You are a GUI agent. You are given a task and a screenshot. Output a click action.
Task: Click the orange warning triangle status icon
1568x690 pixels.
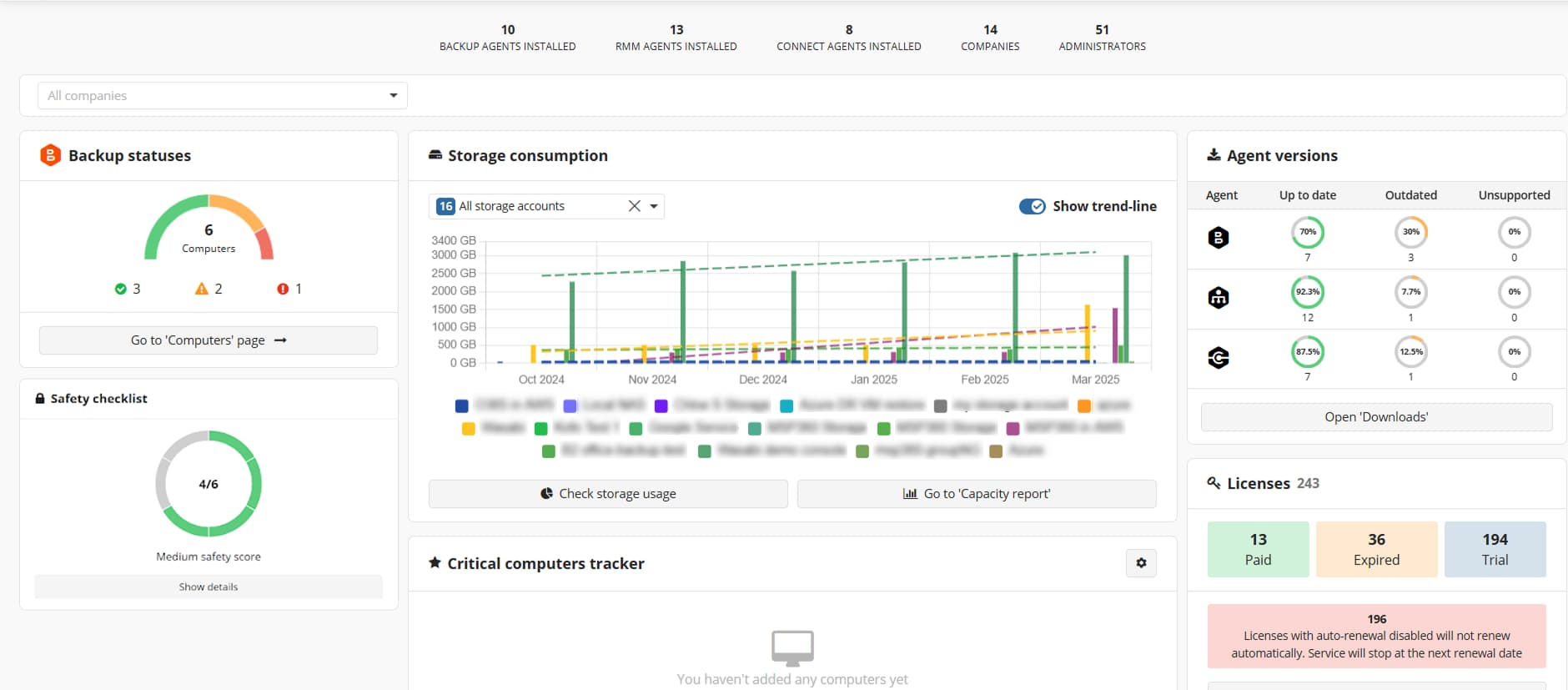point(201,289)
